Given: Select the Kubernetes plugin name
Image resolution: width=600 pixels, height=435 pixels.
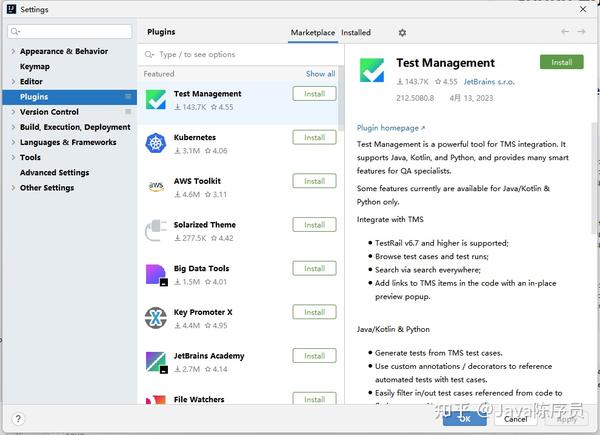Looking at the screenshot, I should (195, 137).
